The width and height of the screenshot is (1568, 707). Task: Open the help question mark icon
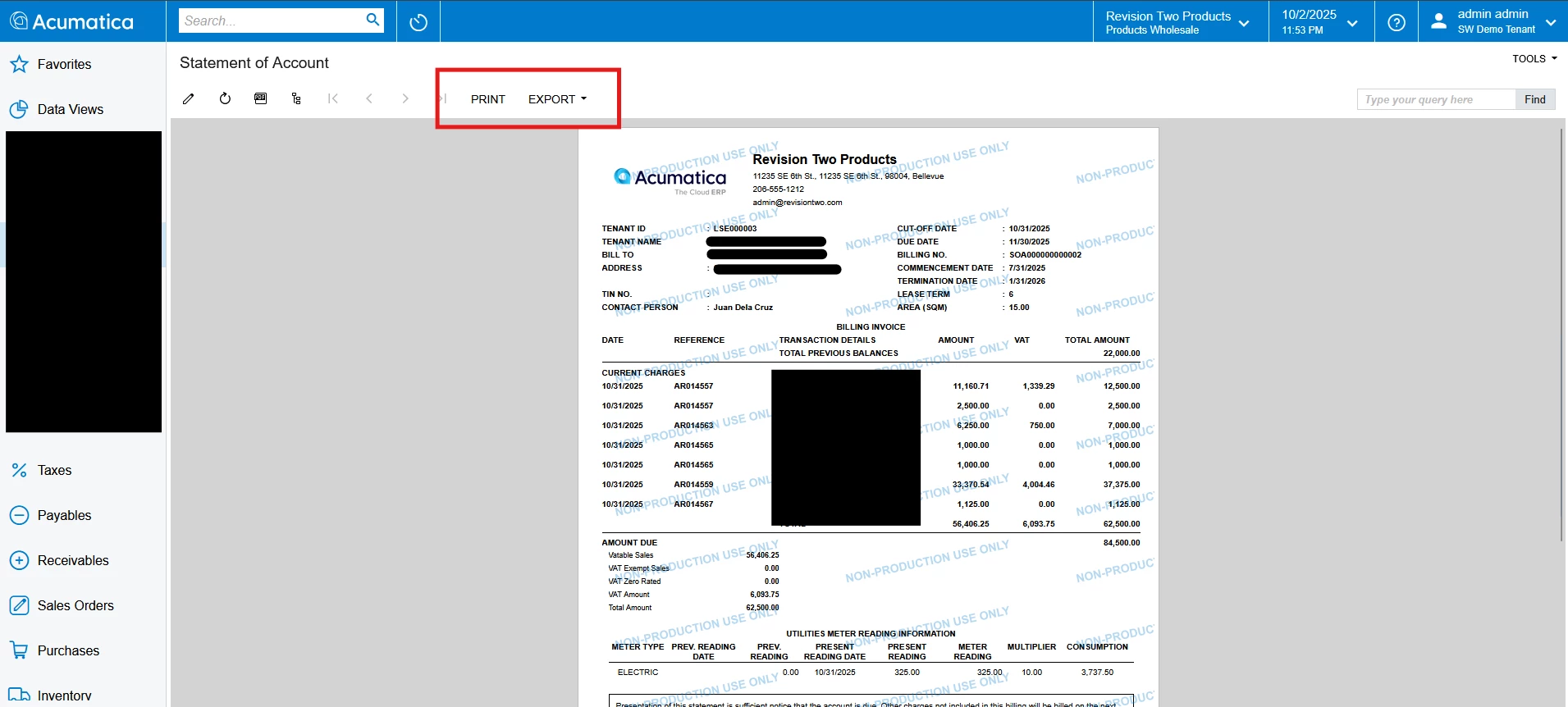pos(1397,22)
